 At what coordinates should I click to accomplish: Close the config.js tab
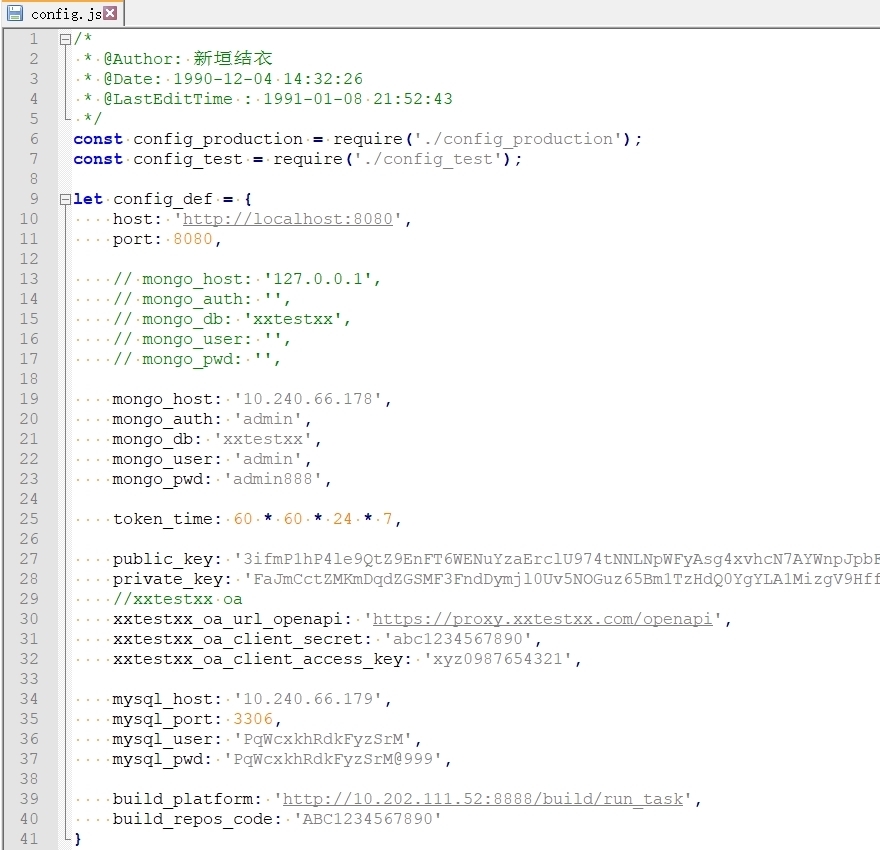(111, 13)
